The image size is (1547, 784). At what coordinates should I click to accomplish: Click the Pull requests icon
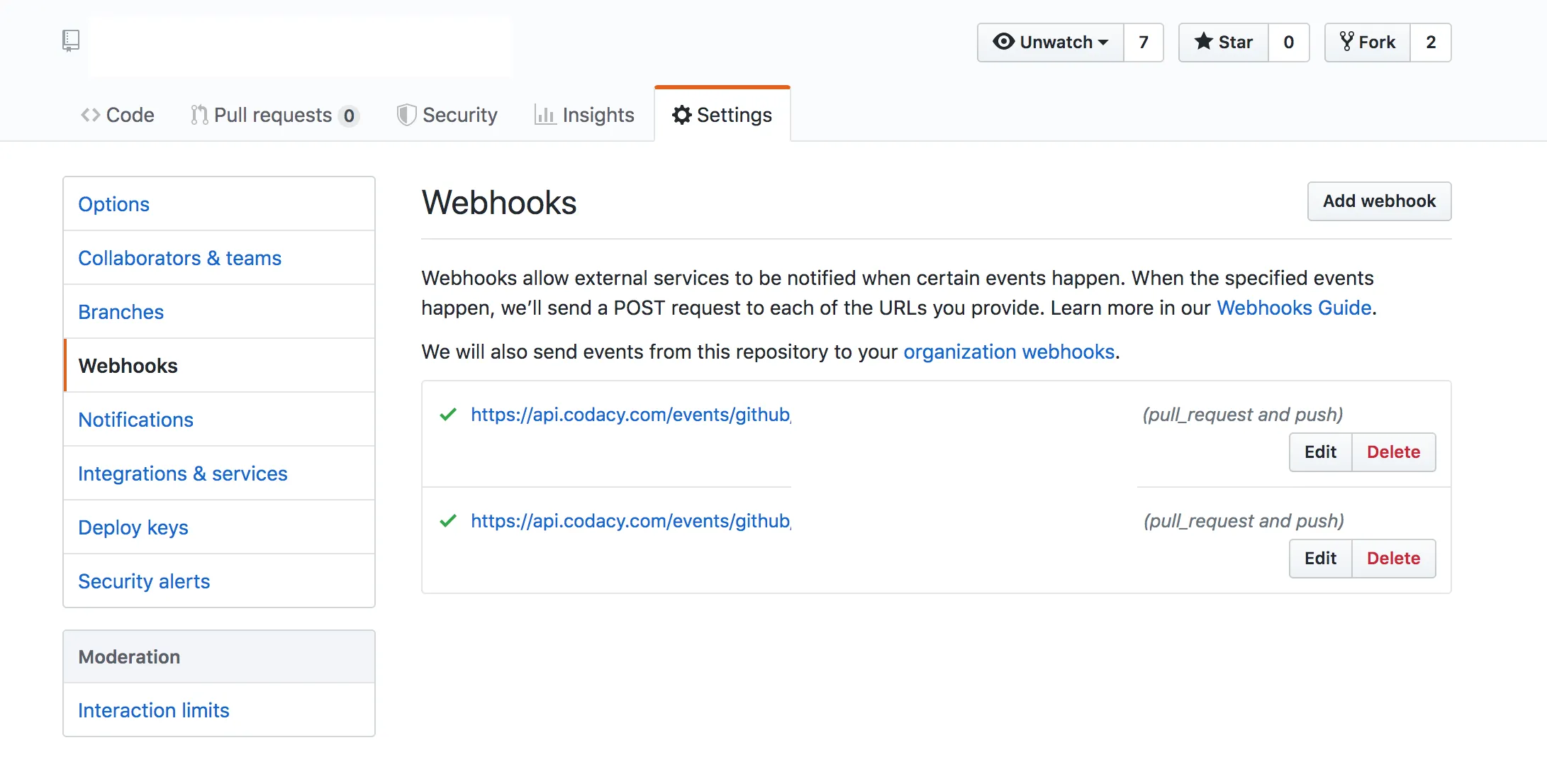coord(199,115)
